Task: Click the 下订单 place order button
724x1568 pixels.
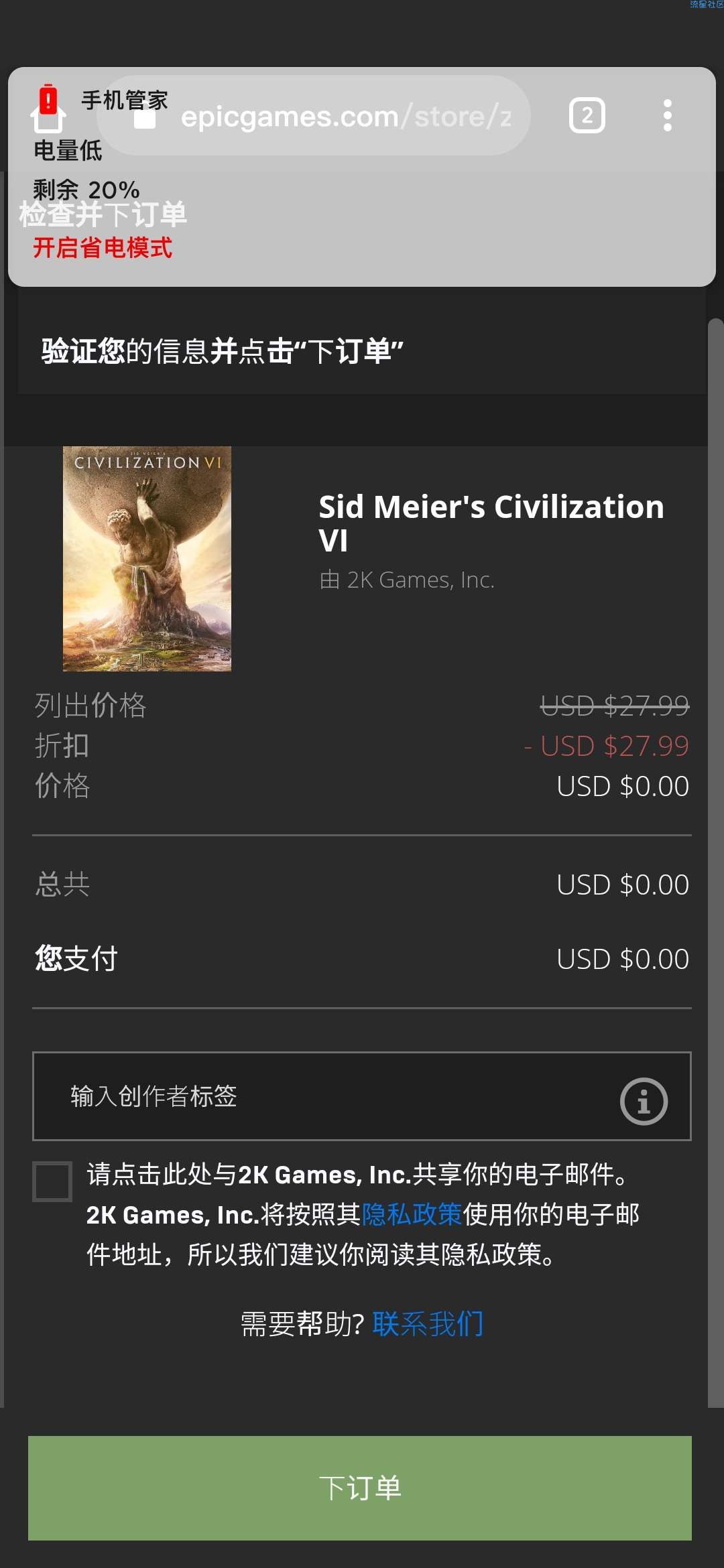Action: click(x=360, y=1488)
